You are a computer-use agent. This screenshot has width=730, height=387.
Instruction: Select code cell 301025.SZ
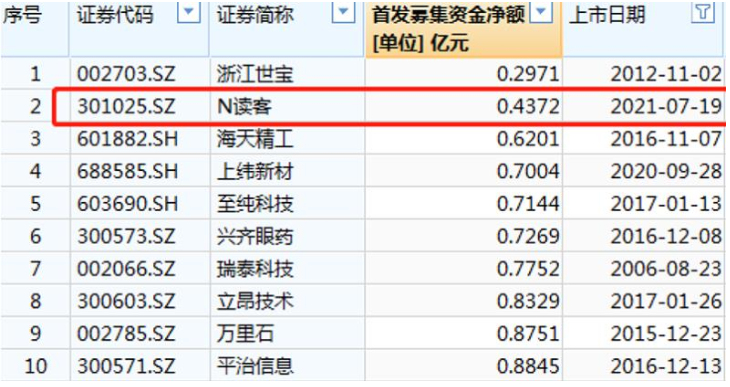126,107
